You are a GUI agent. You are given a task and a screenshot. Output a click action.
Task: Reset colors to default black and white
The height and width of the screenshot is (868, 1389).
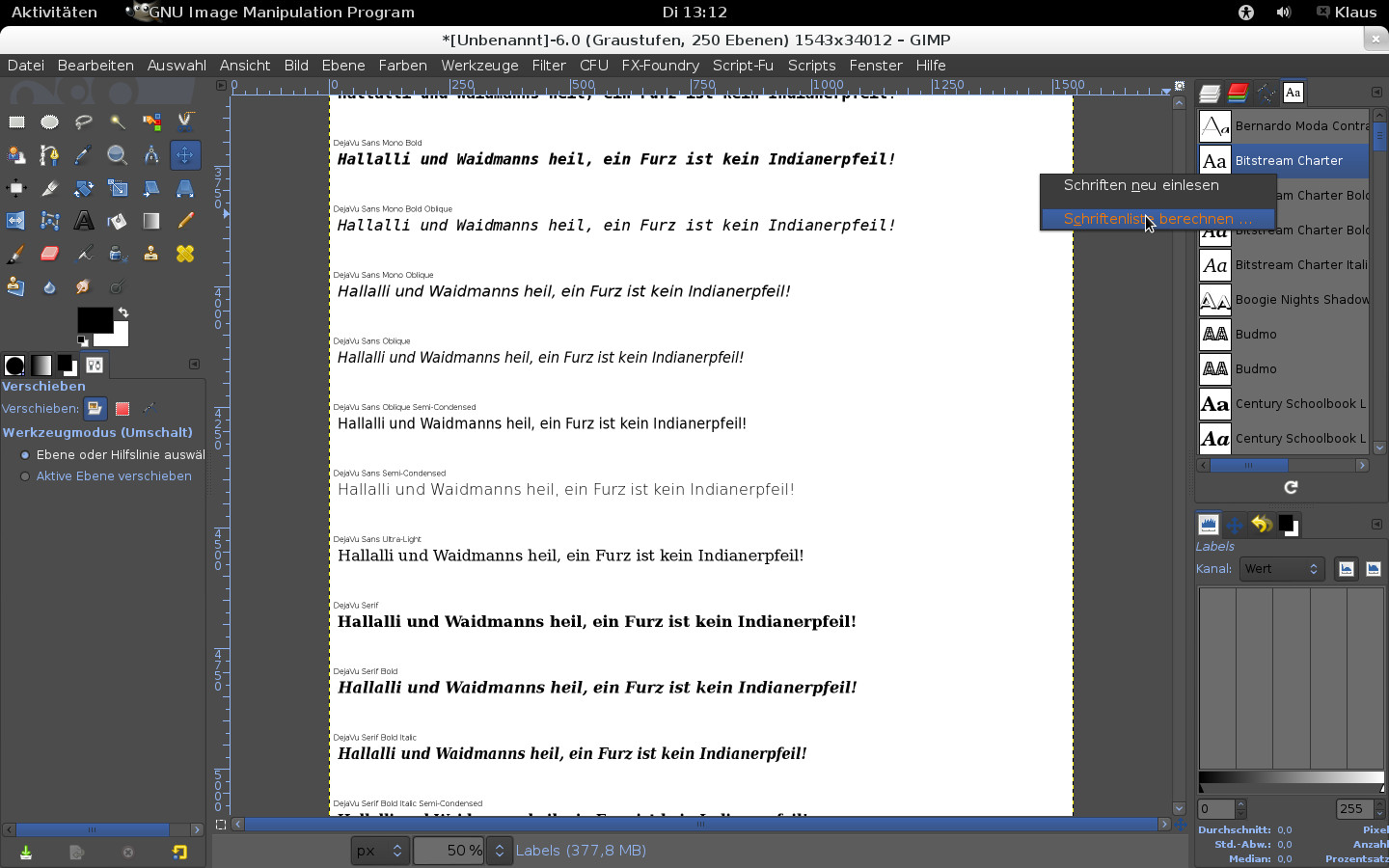point(83,339)
